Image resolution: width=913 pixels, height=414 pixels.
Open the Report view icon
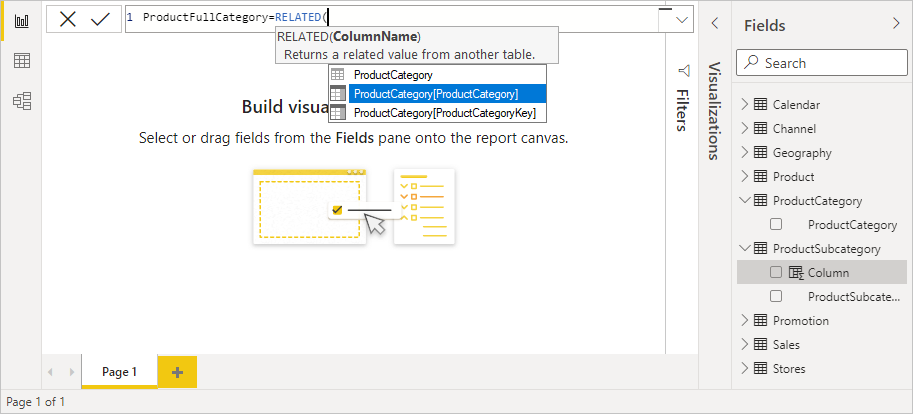21,22
